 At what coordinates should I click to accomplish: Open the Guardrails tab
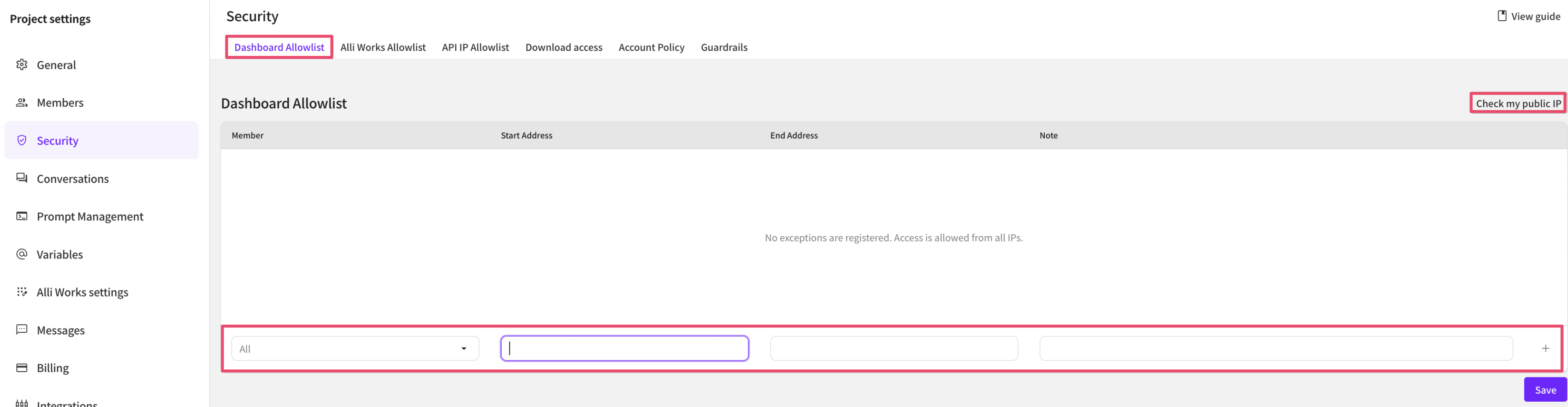pos(724,47)
